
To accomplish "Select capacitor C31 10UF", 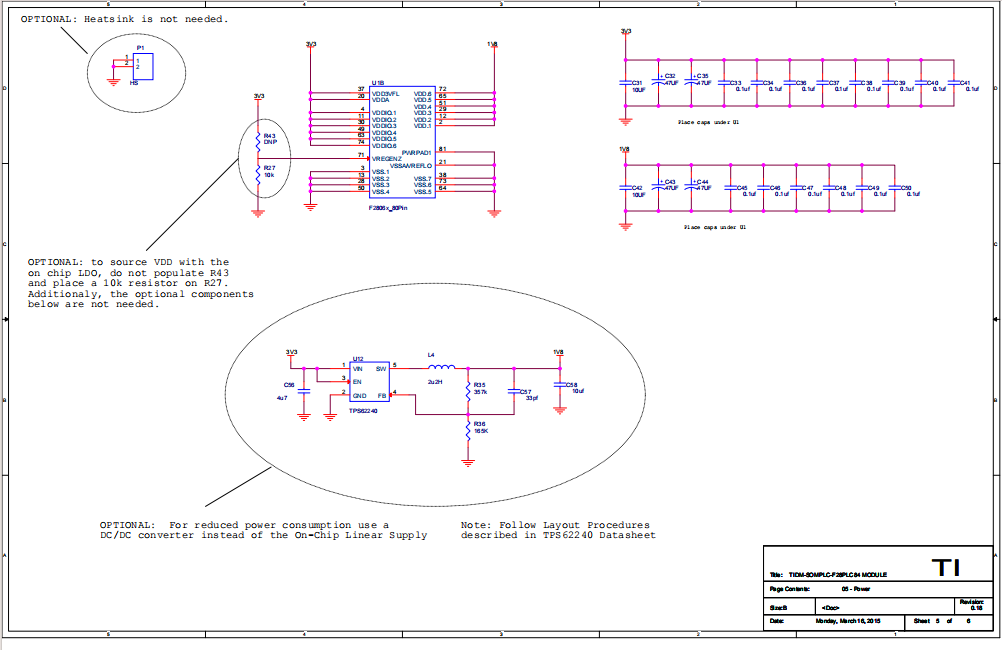I will (x=626, y=83).
